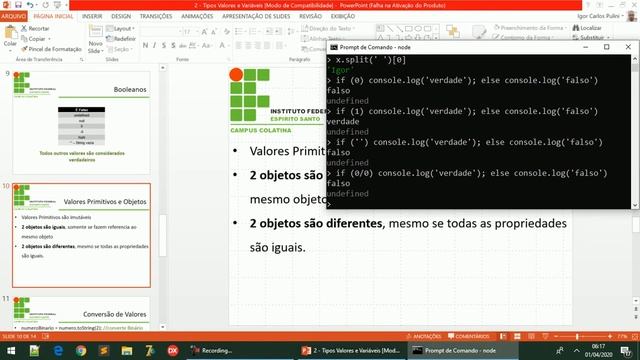This screenshot has height=360, width=640.
Task: Select the line shape in the shapes gallery
Action: (390, 29)
